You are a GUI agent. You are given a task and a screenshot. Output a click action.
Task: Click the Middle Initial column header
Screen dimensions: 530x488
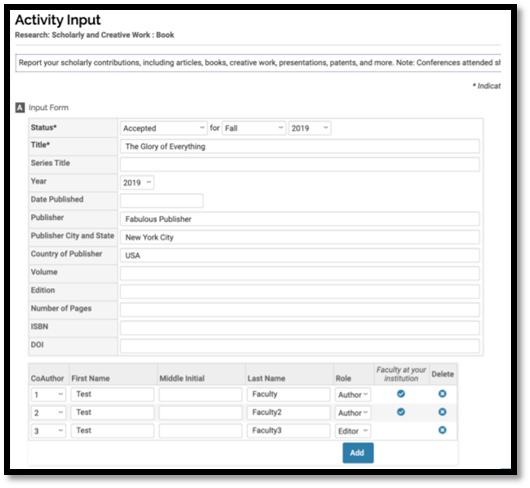182,379
